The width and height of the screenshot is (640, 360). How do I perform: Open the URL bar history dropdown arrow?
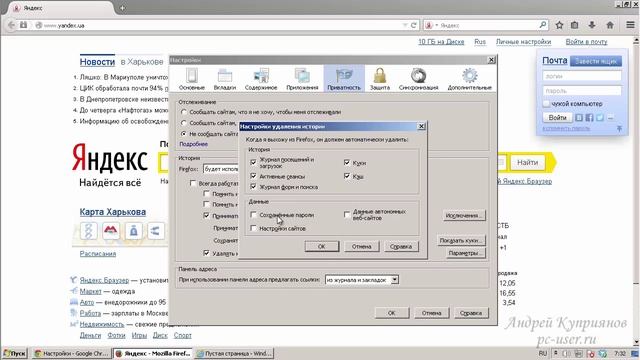point(405,25)
